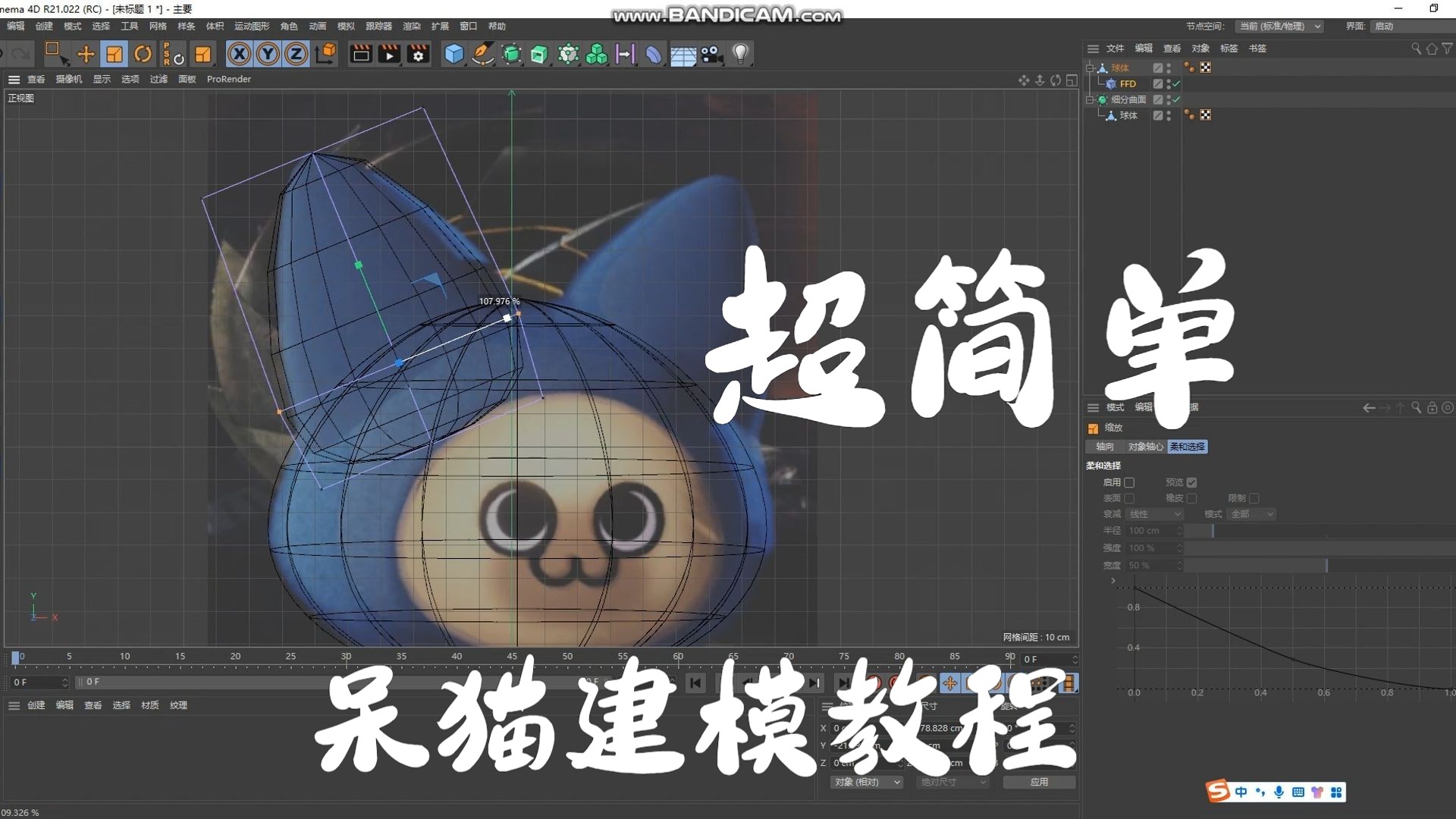Open the 扩展 menu
This screenshot has width=1456, height=819.
point(440,26)
